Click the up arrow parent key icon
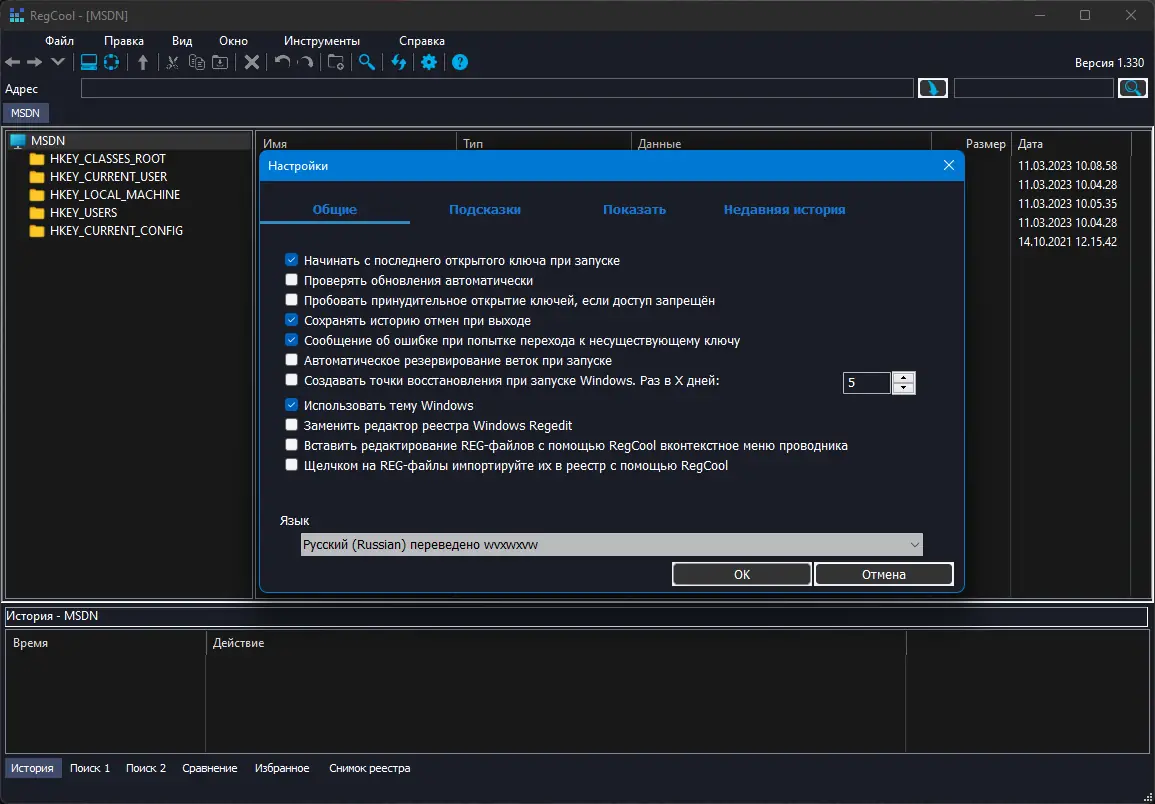 click(x=143, y=62)
